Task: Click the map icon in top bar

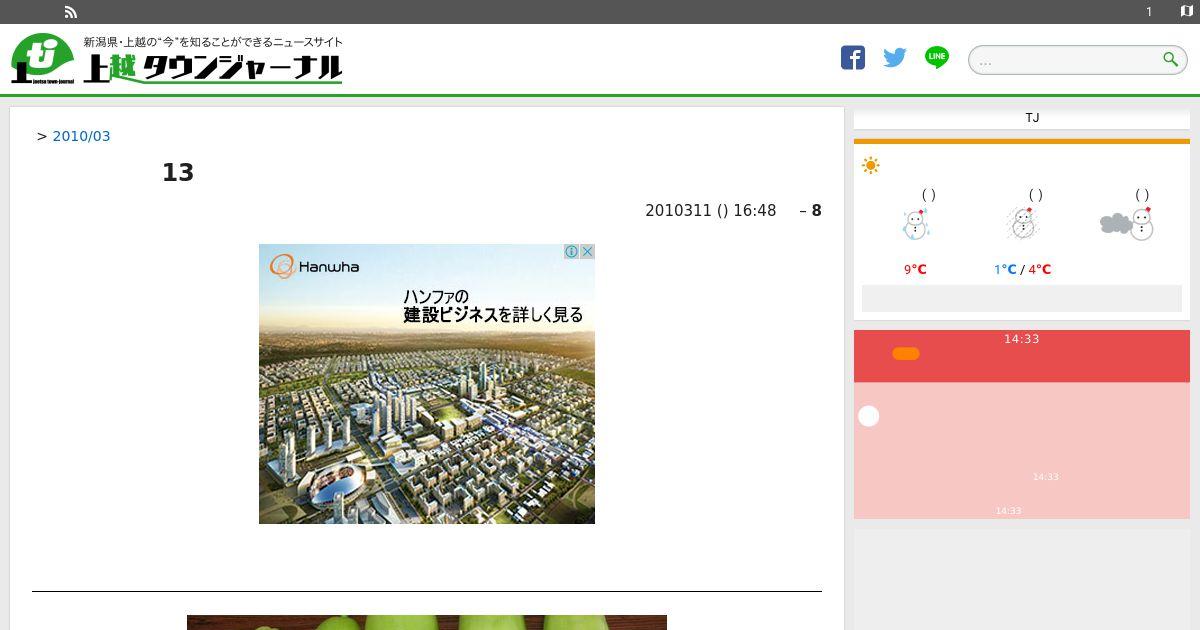Action: tap(1186, 11)
